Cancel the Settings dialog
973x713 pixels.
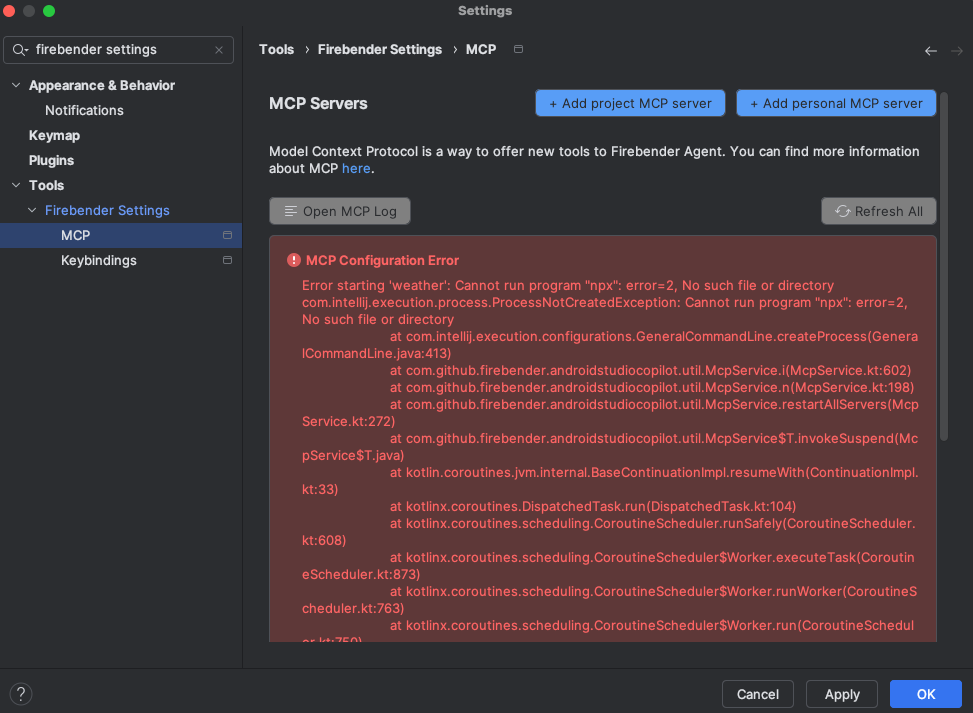pos(757,694)
